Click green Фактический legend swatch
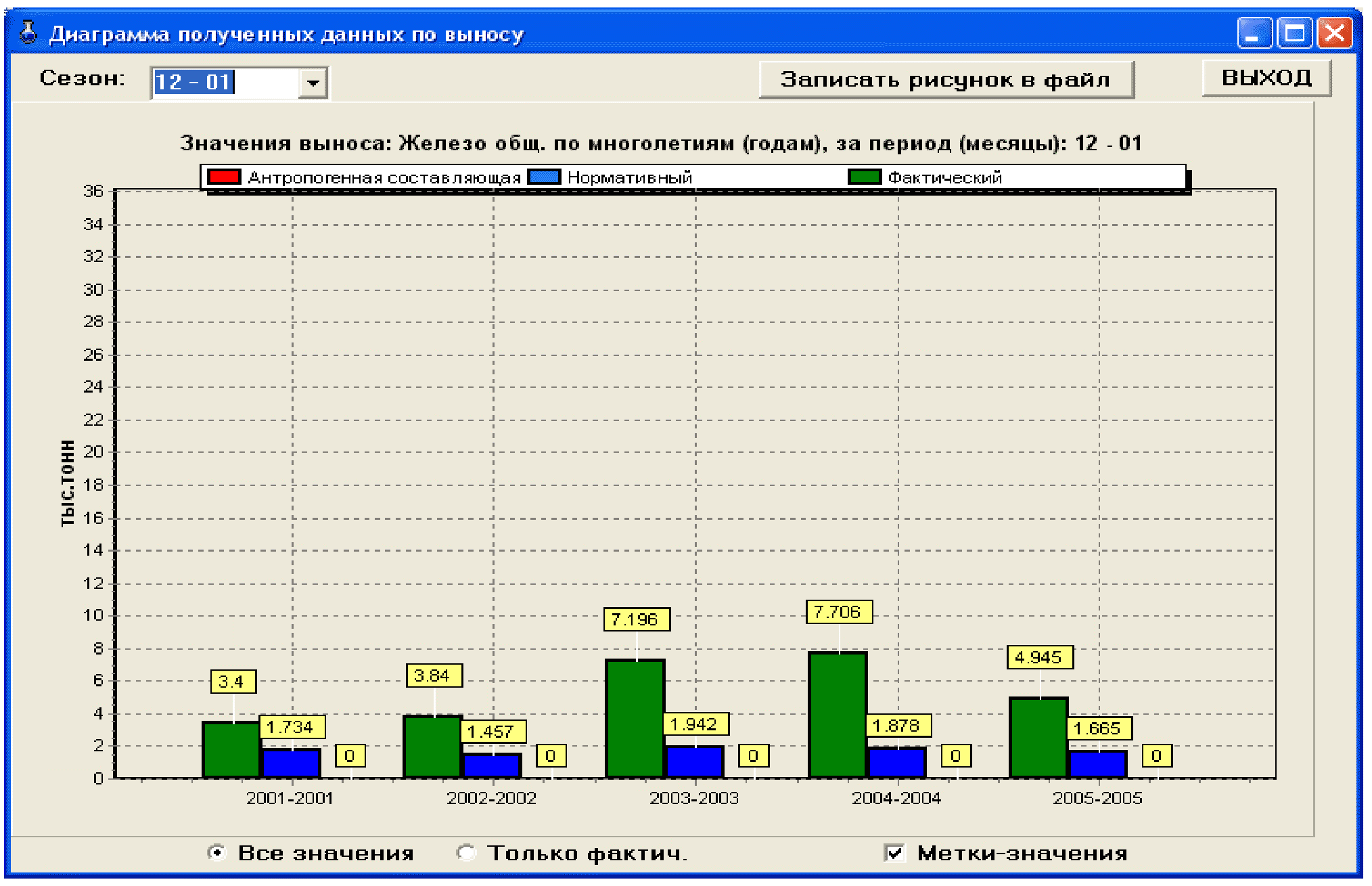The height and width of the screenshot is (886, 1372). (x=865, y=177)
